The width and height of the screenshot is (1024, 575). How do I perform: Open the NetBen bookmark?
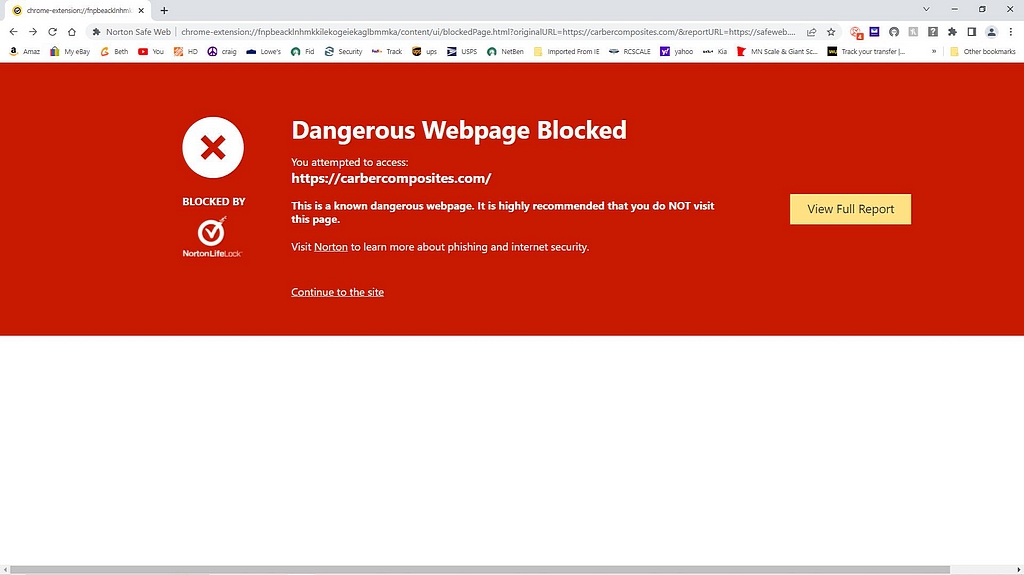tap(505, 51)
